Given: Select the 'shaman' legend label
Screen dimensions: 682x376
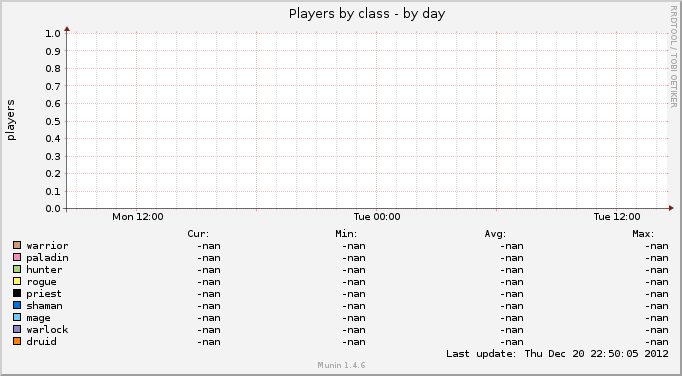Looking at the screenshot, I should [x=44, y=306].
